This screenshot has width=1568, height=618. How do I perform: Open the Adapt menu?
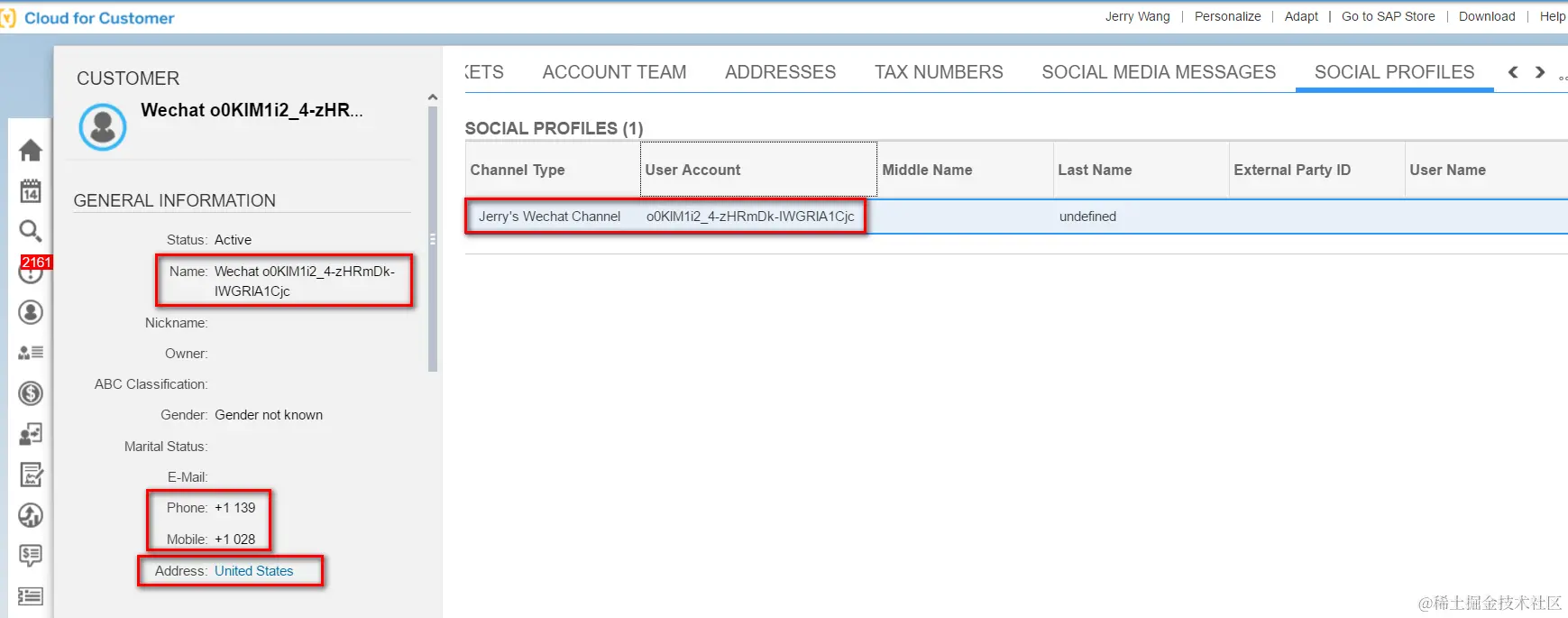(1301, 16)
